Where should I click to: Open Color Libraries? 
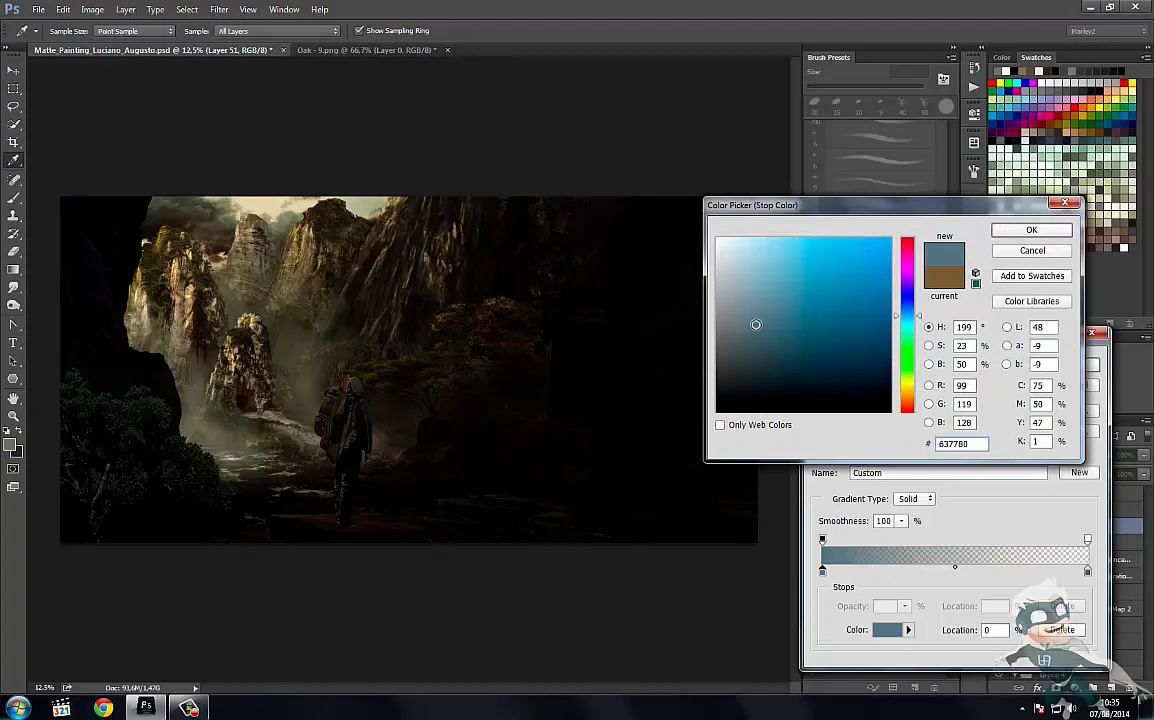[1032, 301]
